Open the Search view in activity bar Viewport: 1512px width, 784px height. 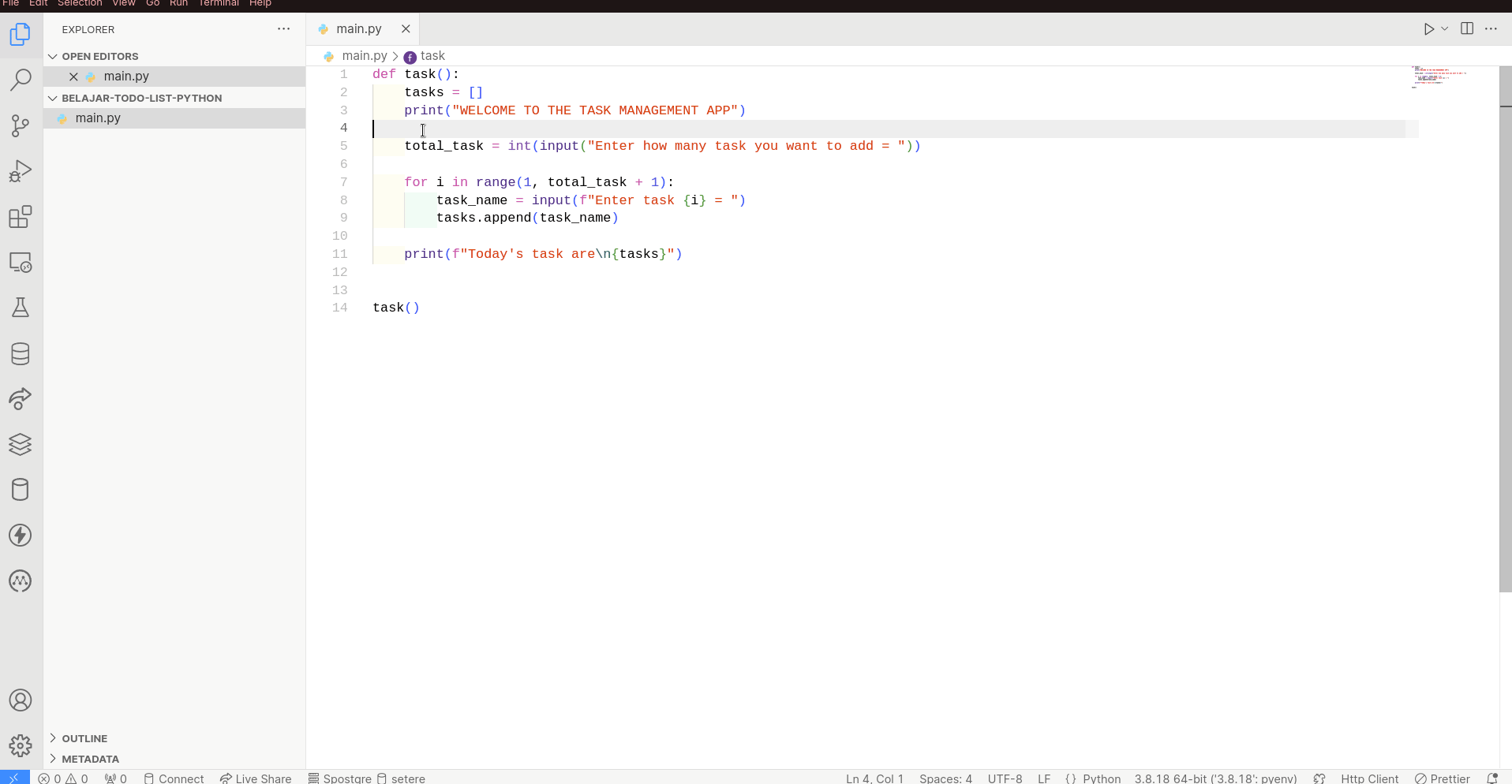(21, 80)
